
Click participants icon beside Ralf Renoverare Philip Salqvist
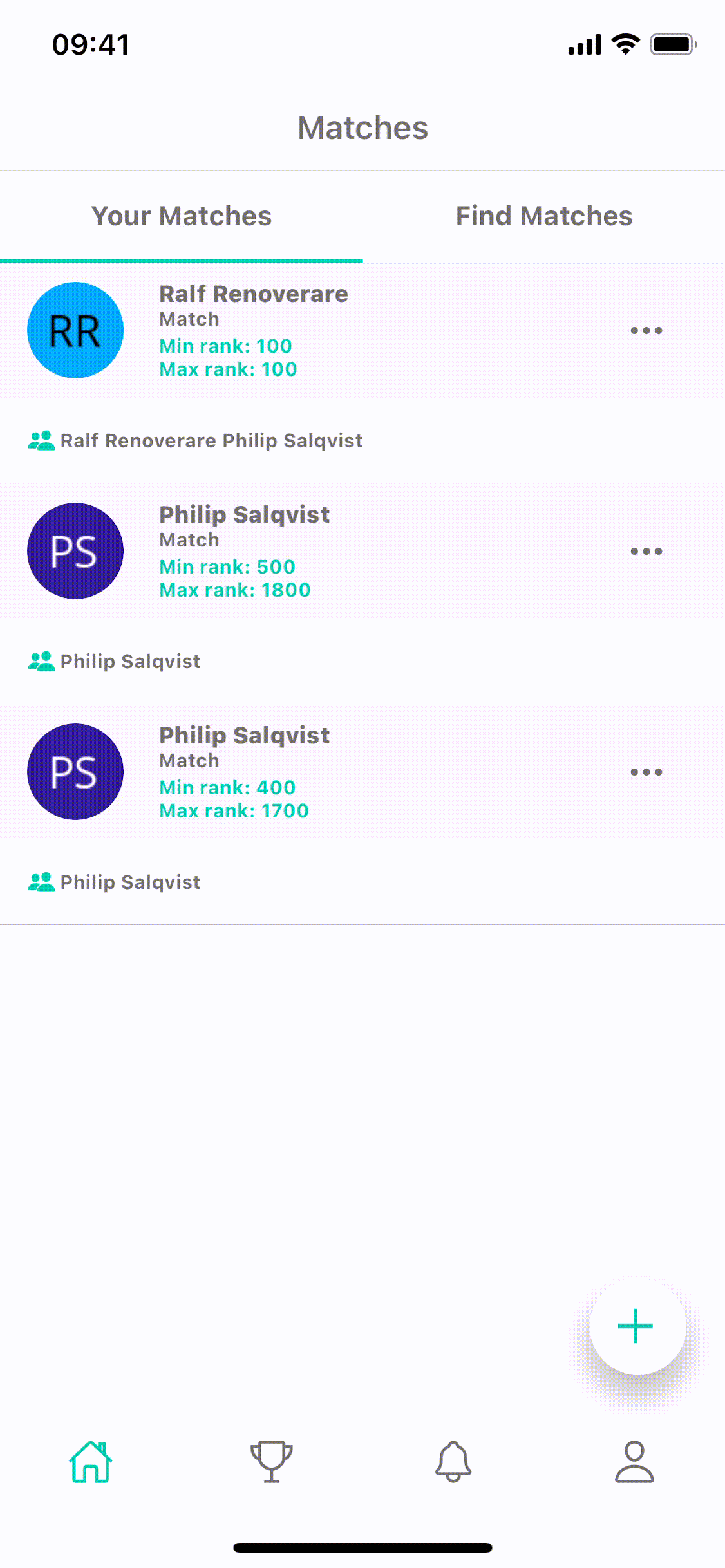42,441
